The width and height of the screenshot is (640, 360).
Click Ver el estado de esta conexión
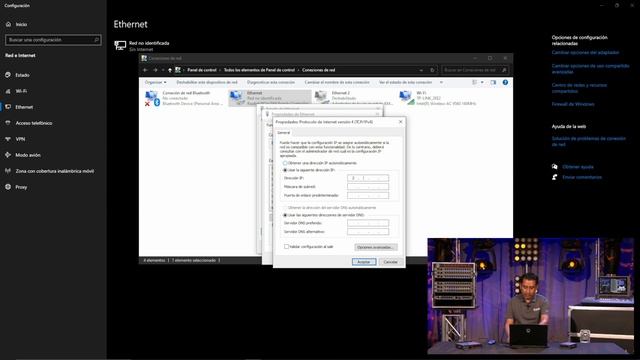405,82
